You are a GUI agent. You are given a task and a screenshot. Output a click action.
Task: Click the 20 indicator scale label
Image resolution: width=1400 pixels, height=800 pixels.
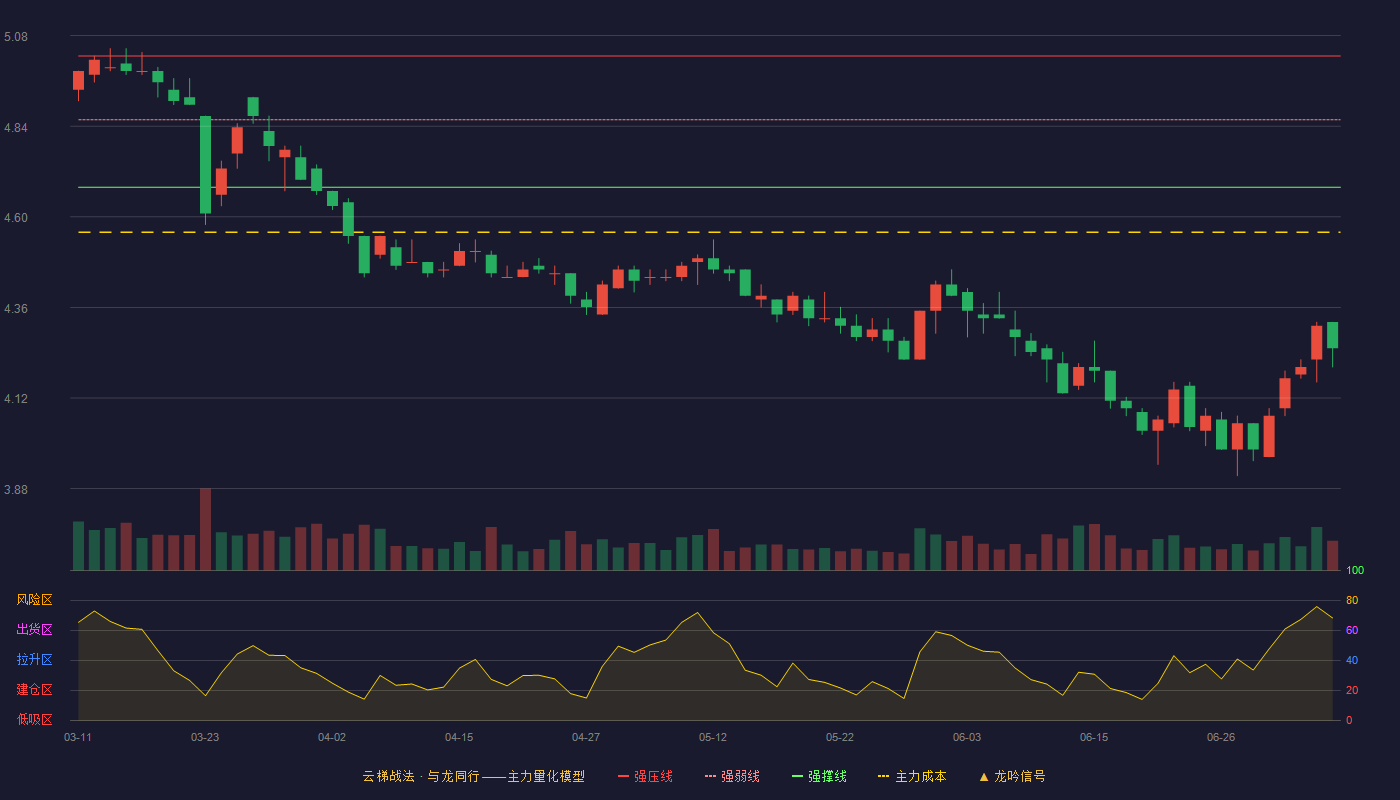point(1352,690)
